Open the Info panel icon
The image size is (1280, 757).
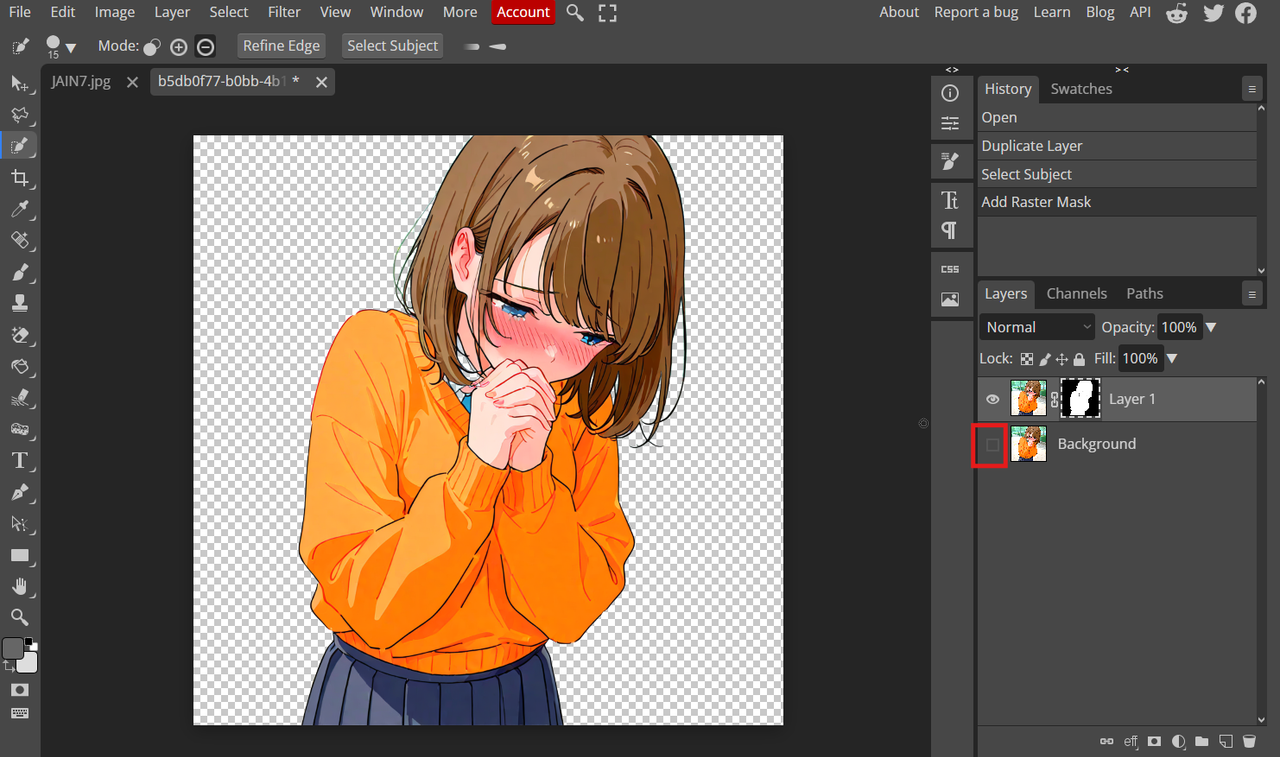[950, 93]
